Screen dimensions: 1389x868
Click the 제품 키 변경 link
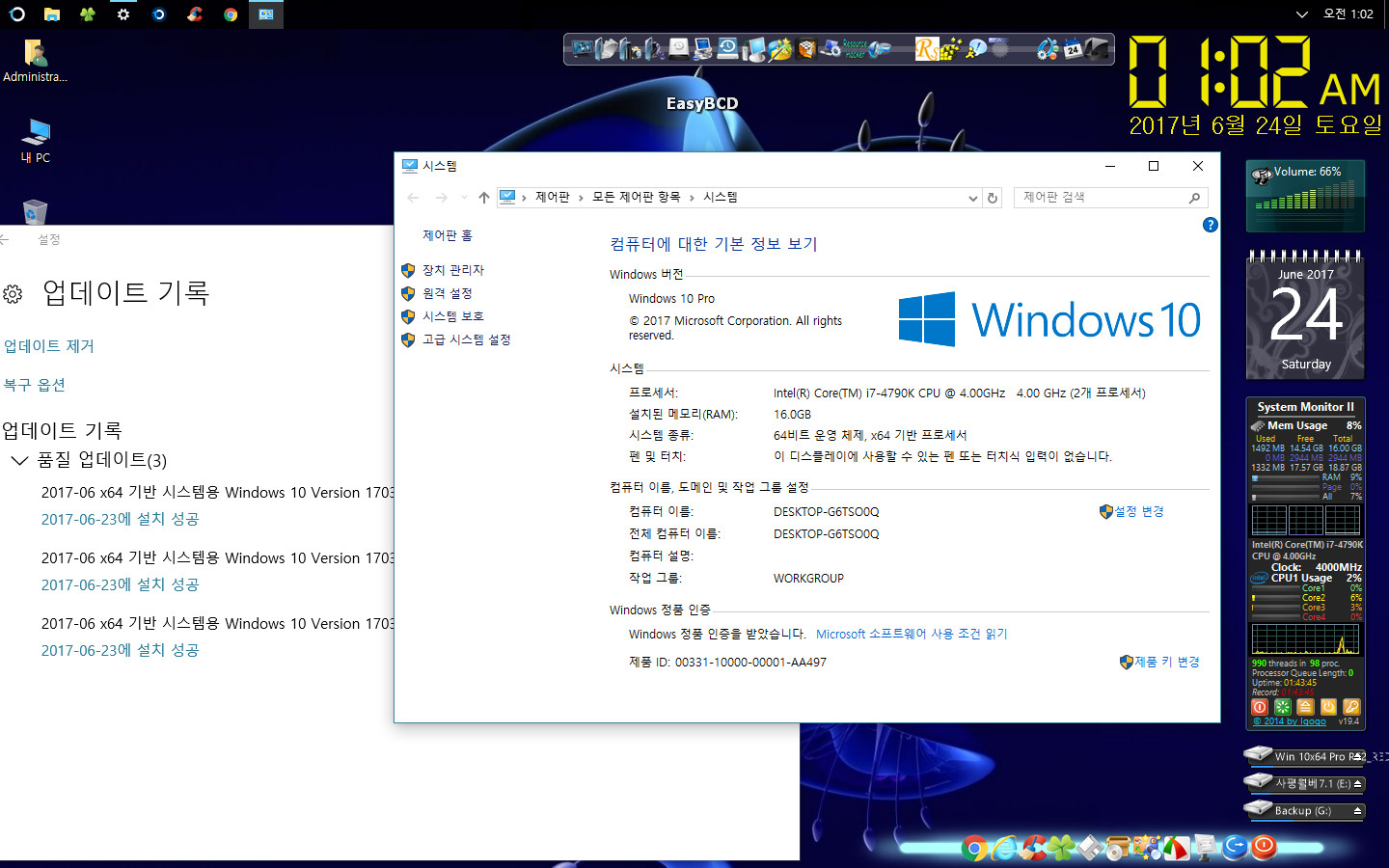[x=1167, y=662]
